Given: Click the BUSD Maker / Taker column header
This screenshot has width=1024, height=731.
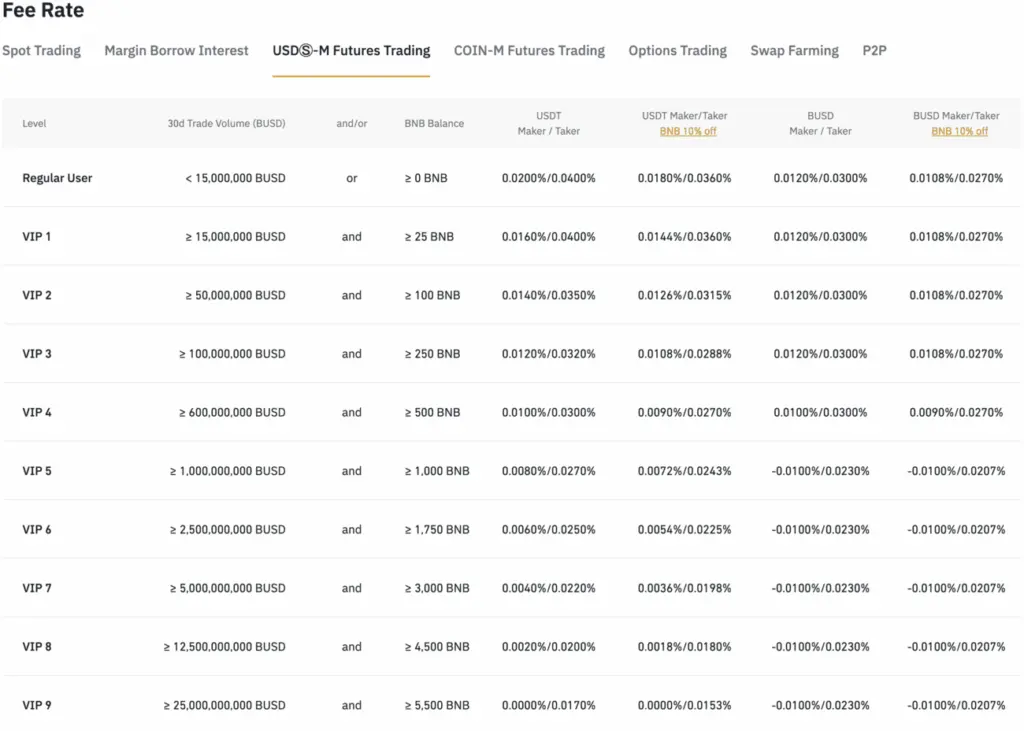Looking at the screenshot, I should tap(820, 123).
